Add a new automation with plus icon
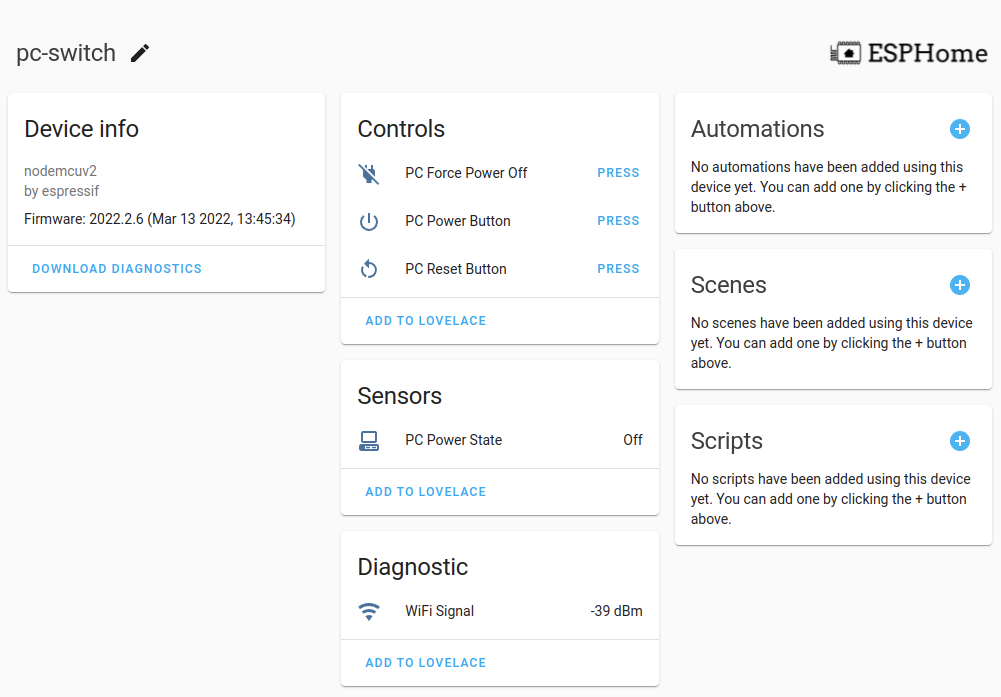Viewport: 1001px width, 697px height. coord(960,129)
